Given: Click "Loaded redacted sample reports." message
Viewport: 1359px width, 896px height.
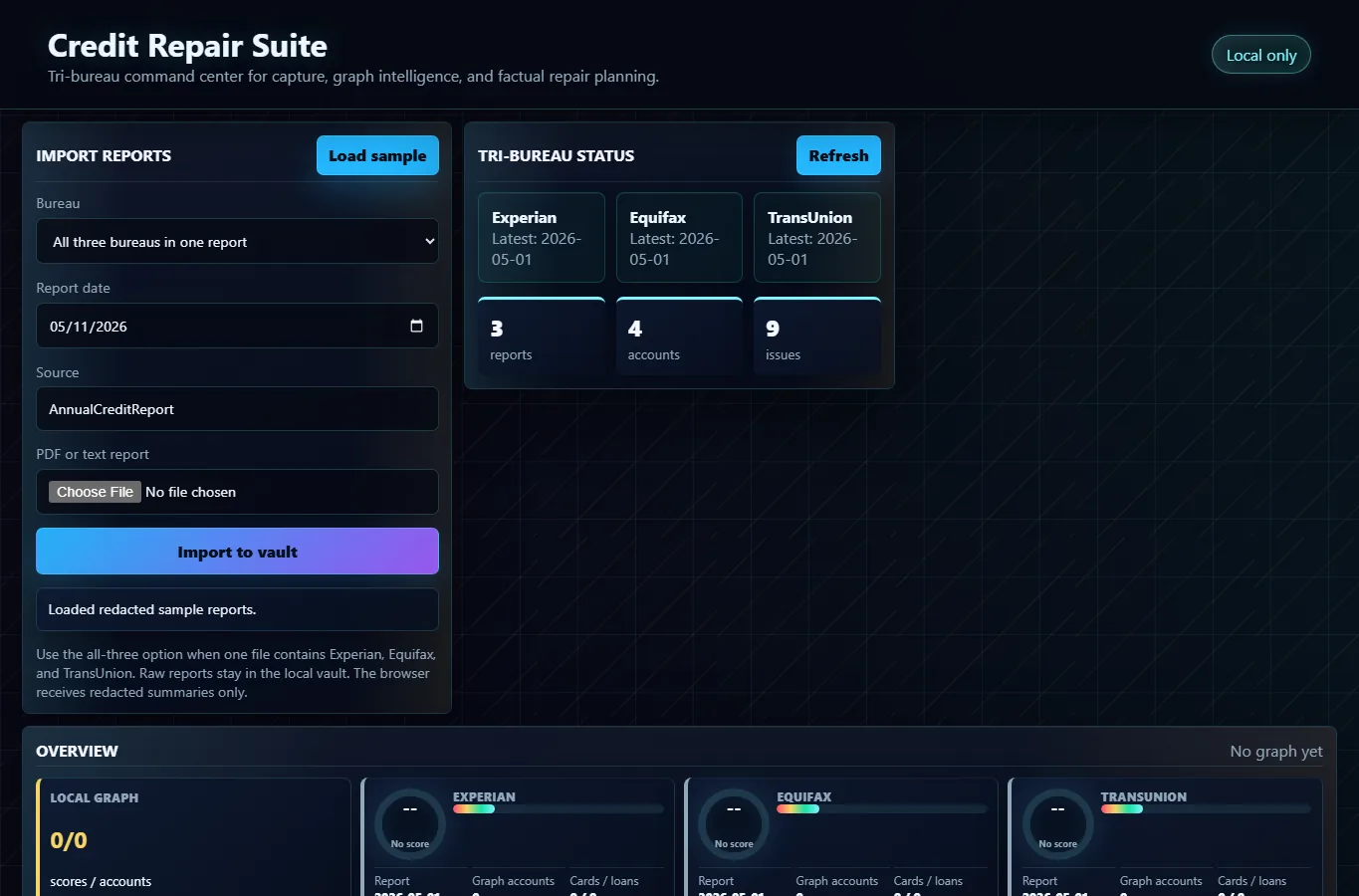Looking at the screenshot, I should point(152,609).
